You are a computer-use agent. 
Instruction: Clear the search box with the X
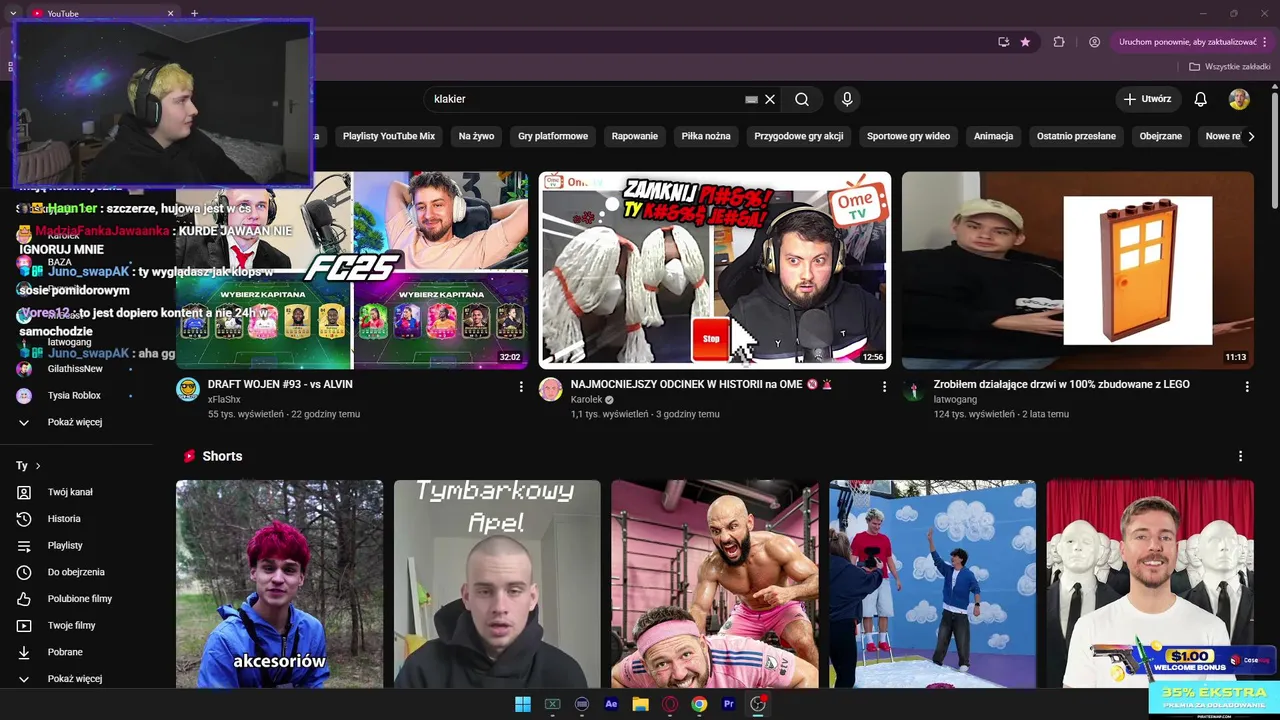[770, 99]
